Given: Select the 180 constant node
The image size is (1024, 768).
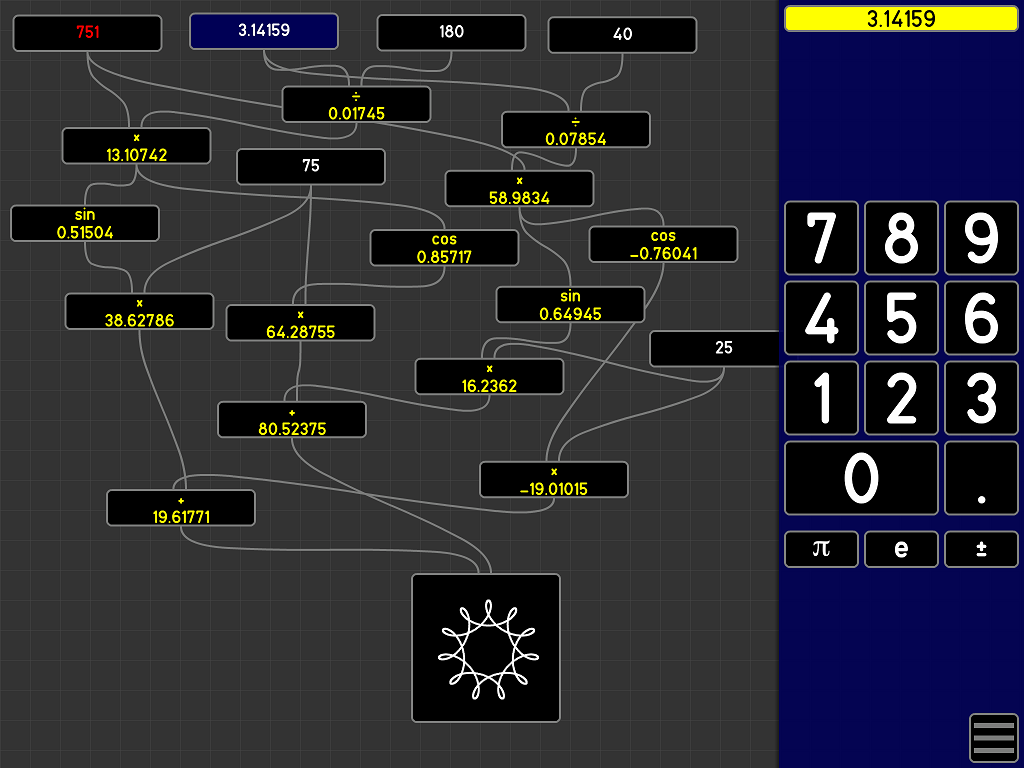Looking at the screenshot, I should (x=451, y=32).
